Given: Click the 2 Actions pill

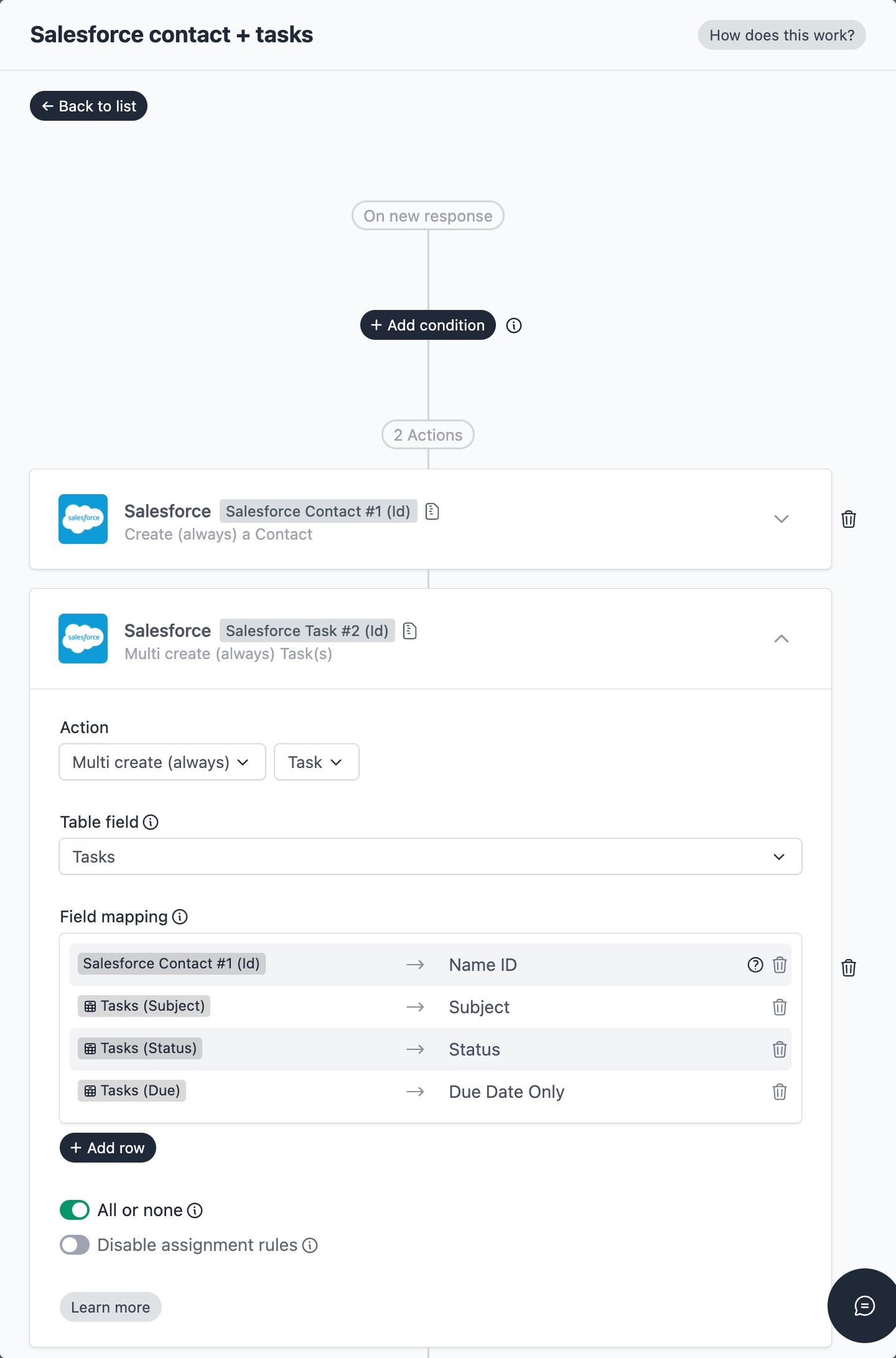Looking at the screenshot, I should click(428, 434).
